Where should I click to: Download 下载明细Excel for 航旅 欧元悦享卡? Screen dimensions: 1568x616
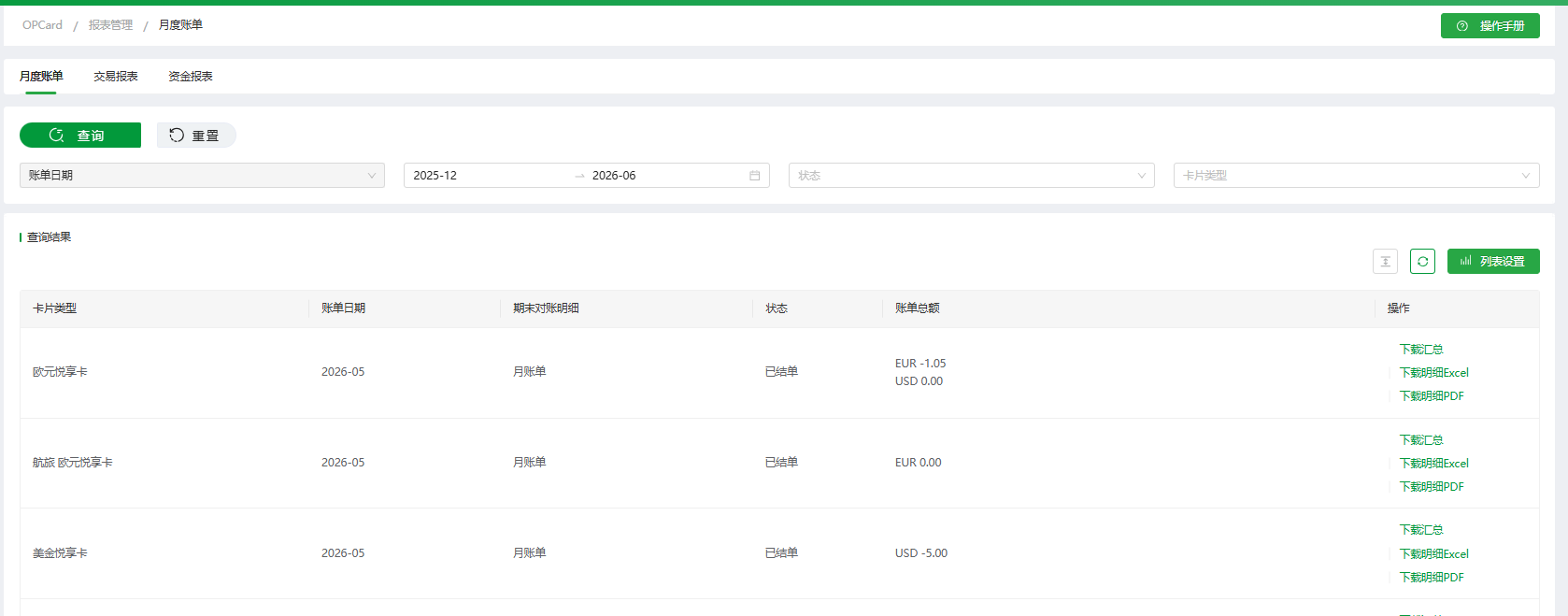pos(1433,464)
